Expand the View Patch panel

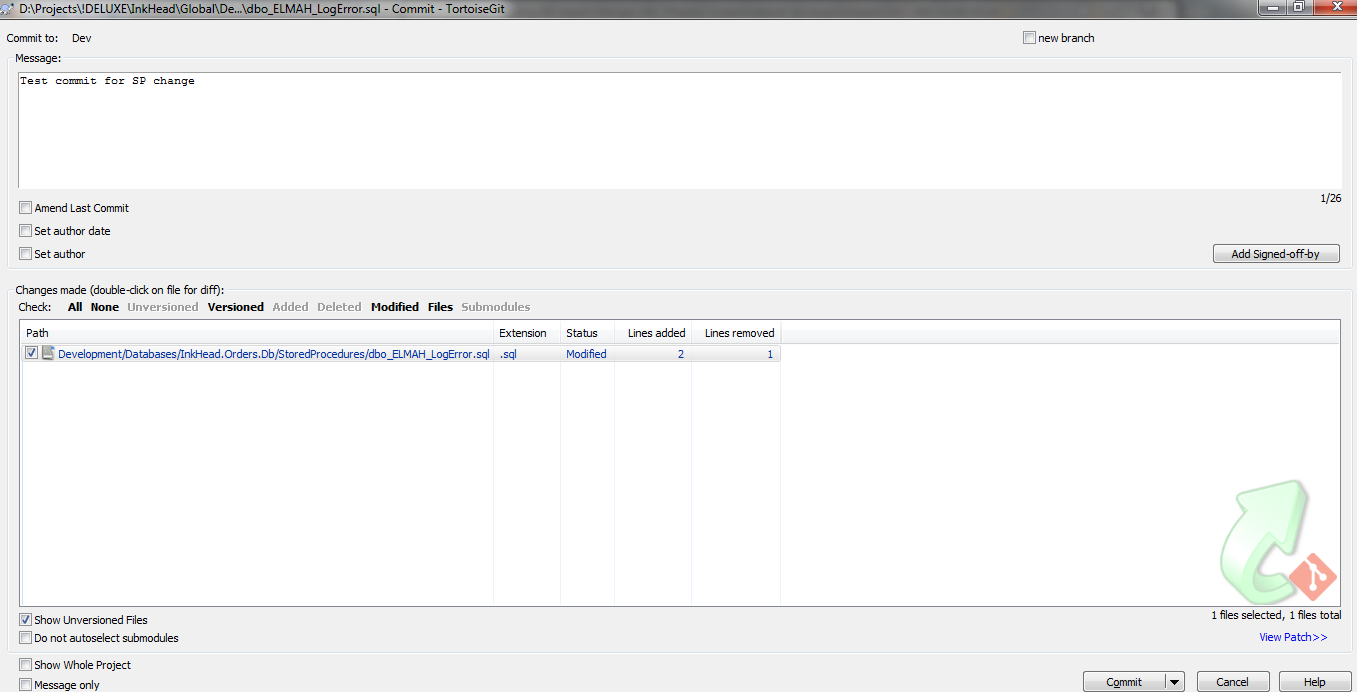point(1292,637)
